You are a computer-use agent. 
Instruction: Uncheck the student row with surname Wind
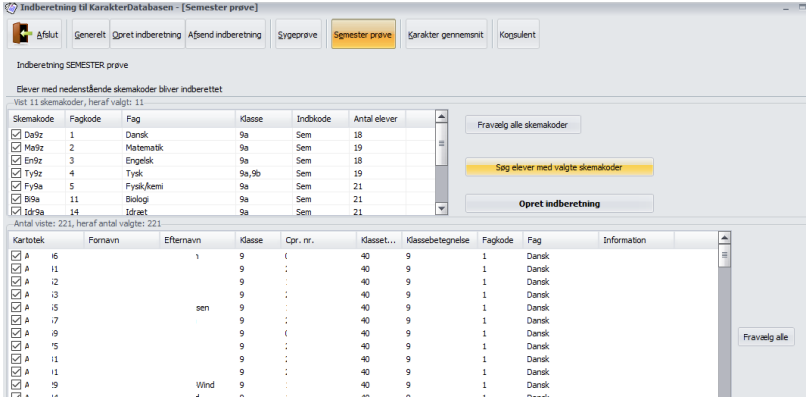(x=16, y=385)
